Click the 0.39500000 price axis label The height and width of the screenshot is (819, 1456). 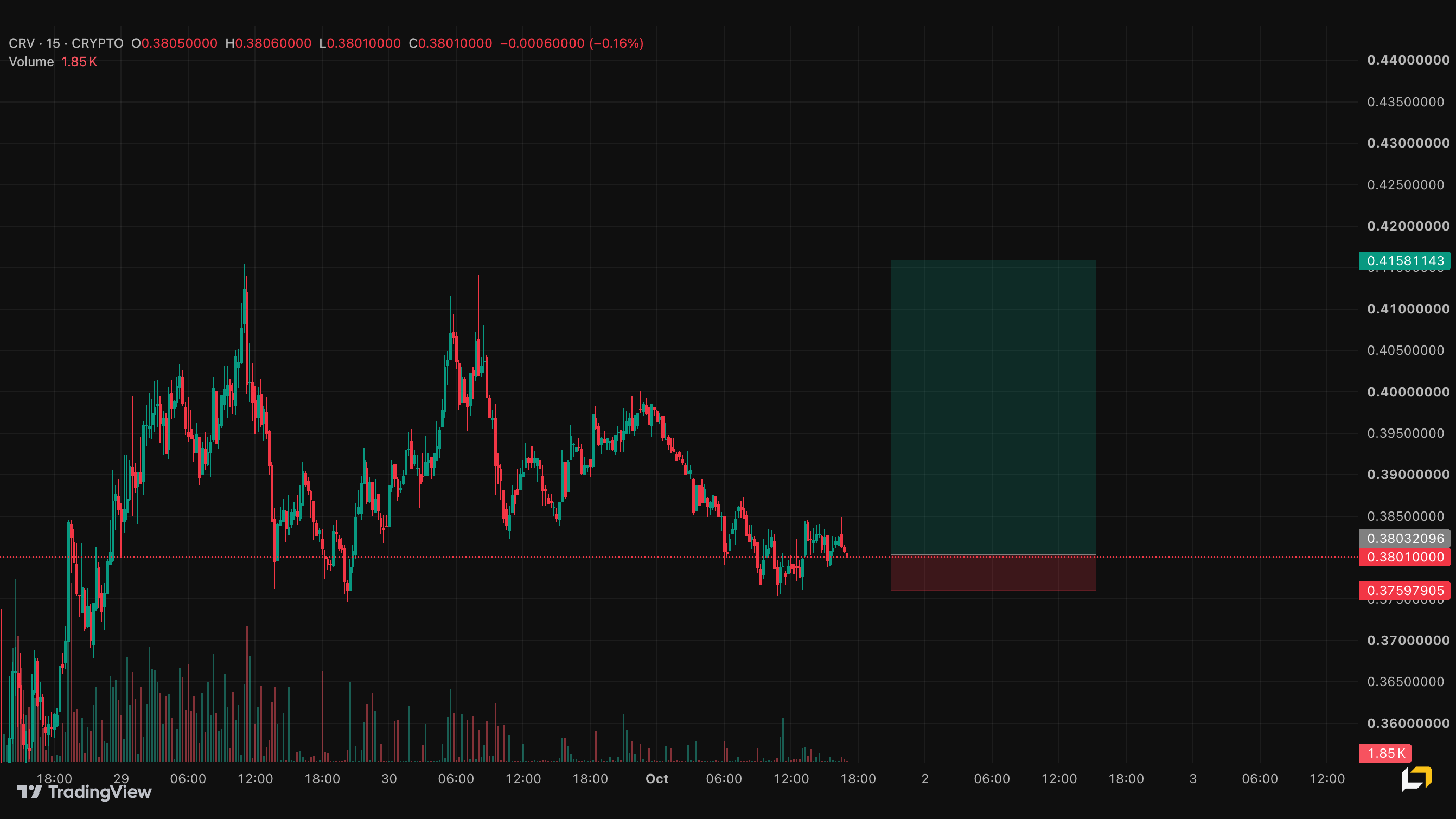[1406, 433]
